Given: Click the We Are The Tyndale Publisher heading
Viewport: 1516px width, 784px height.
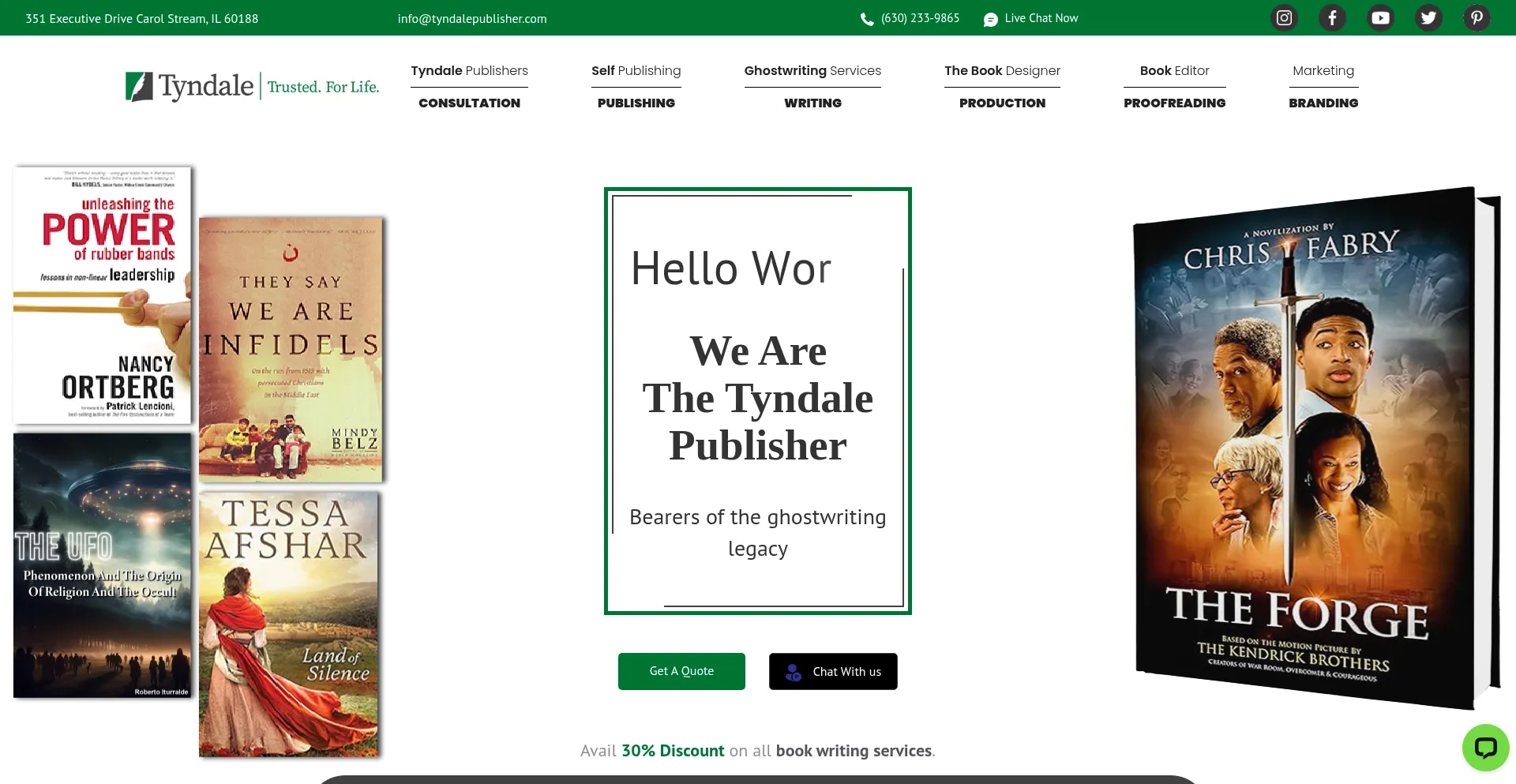Looking at the screenshot, I should (x=758, y=398).
